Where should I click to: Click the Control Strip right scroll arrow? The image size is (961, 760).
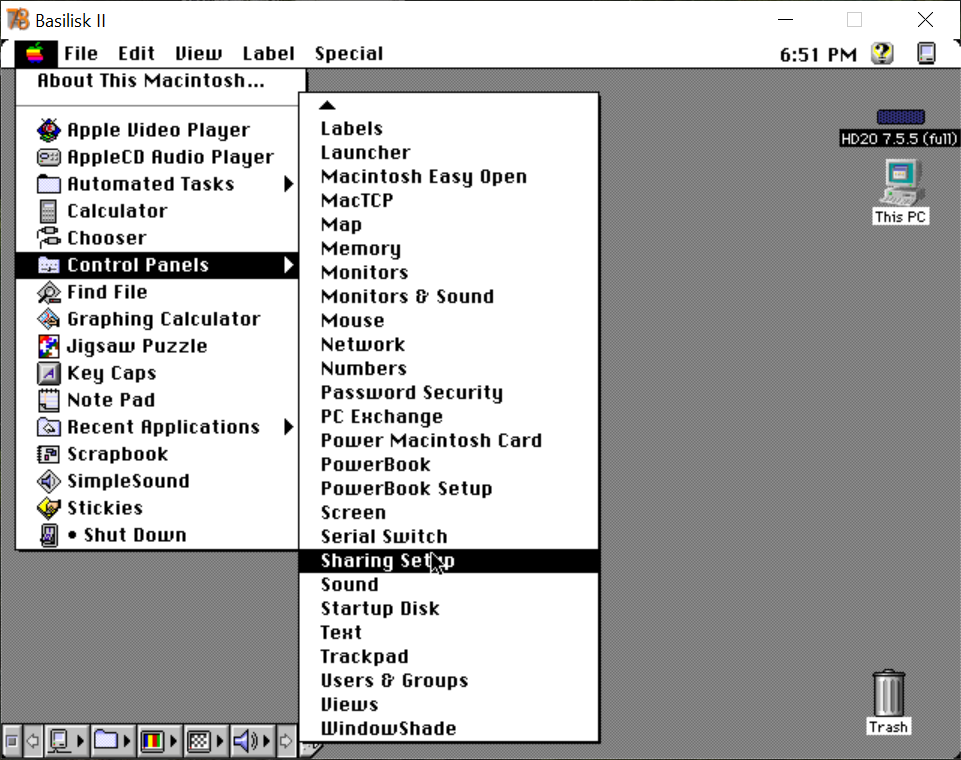(x=286, y=742)
